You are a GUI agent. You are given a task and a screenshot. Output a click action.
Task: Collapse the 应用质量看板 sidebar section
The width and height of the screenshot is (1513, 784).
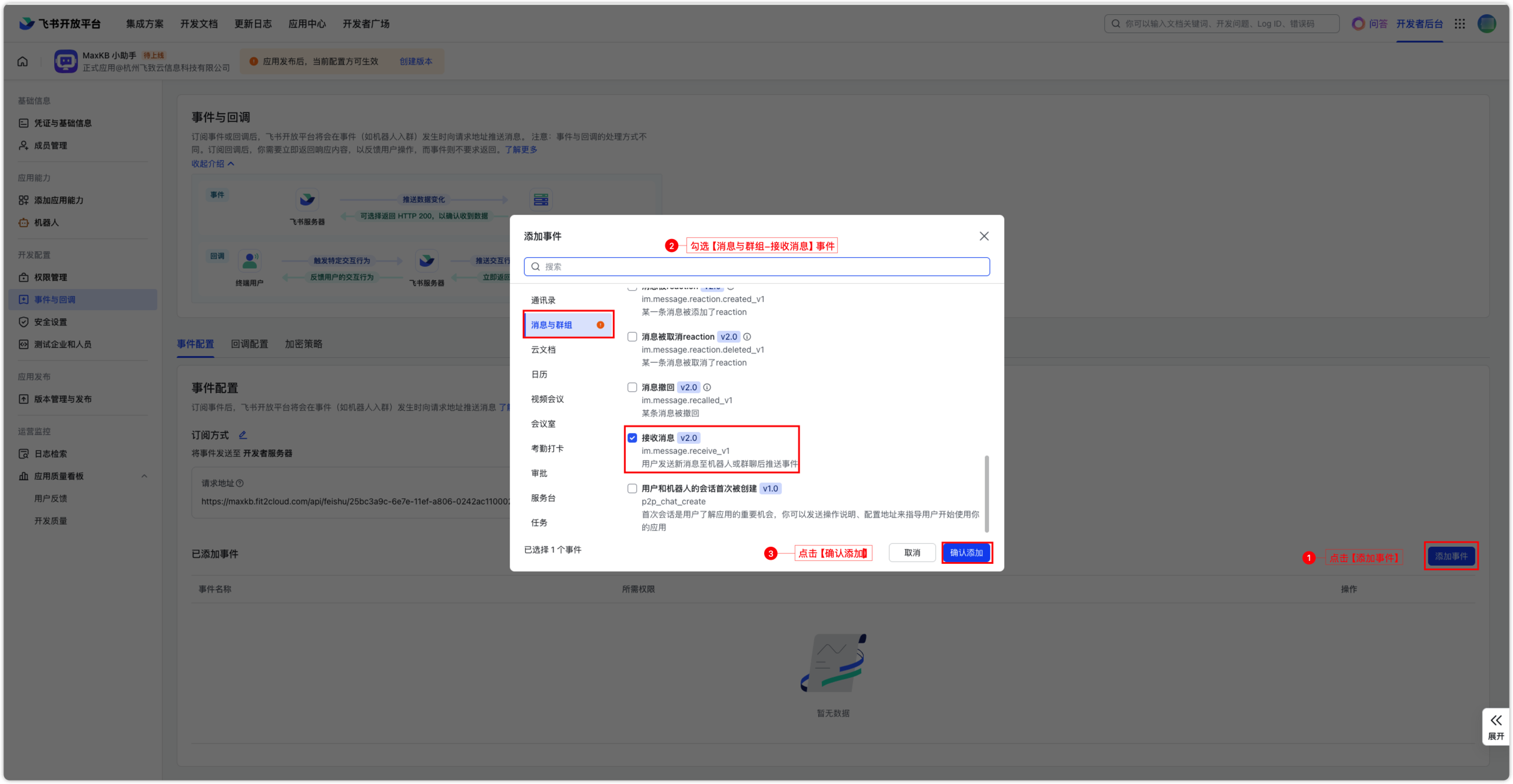[144, 476]
